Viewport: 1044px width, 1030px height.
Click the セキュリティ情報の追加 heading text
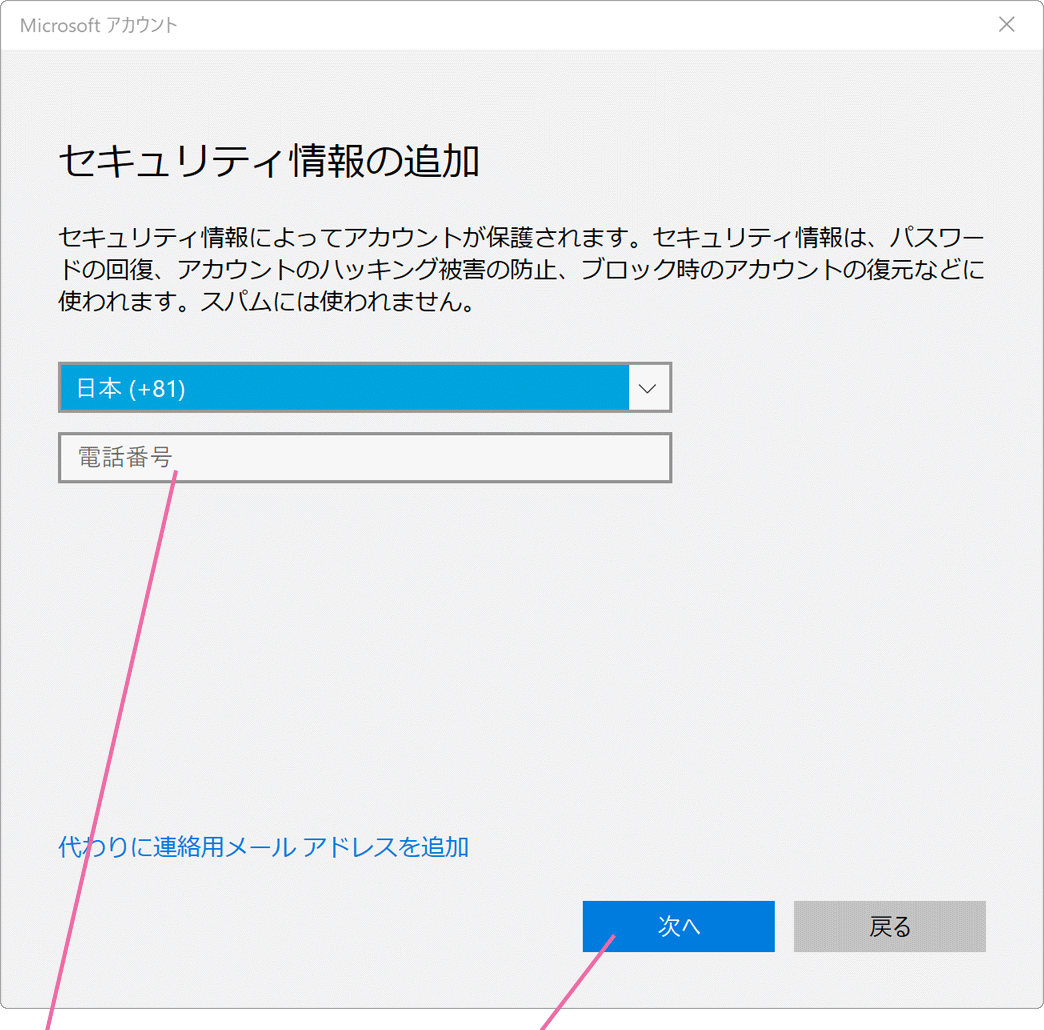pyautogui.click(x=270, y=161)
